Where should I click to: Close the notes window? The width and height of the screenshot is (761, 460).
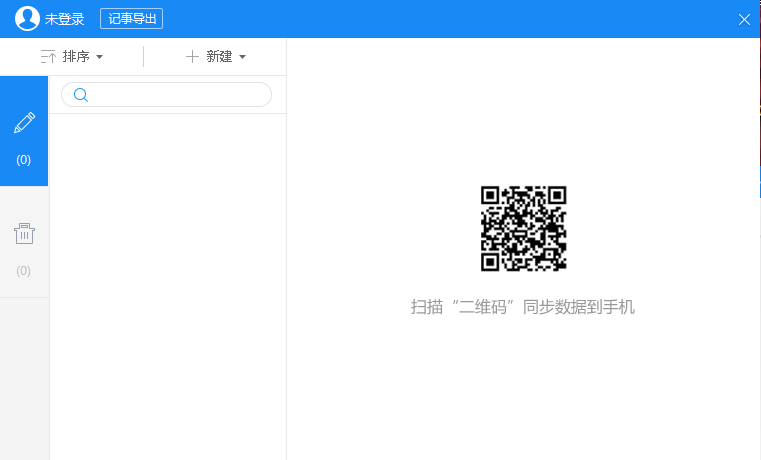click(x=744, y=19)
